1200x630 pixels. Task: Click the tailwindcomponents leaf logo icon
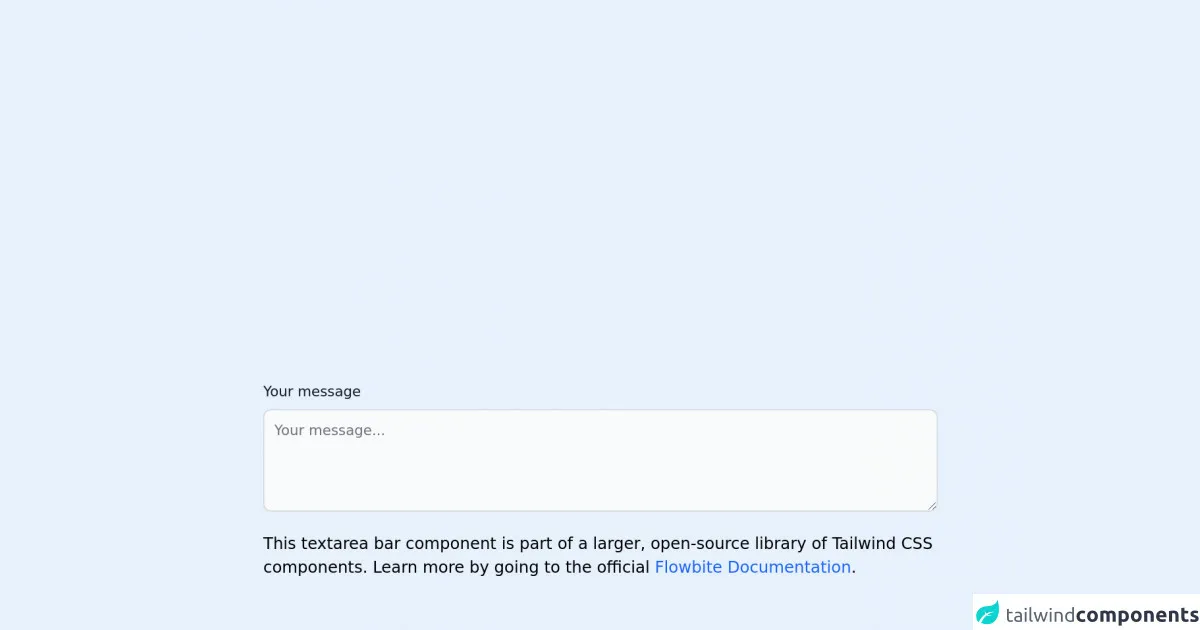[988, 613]
